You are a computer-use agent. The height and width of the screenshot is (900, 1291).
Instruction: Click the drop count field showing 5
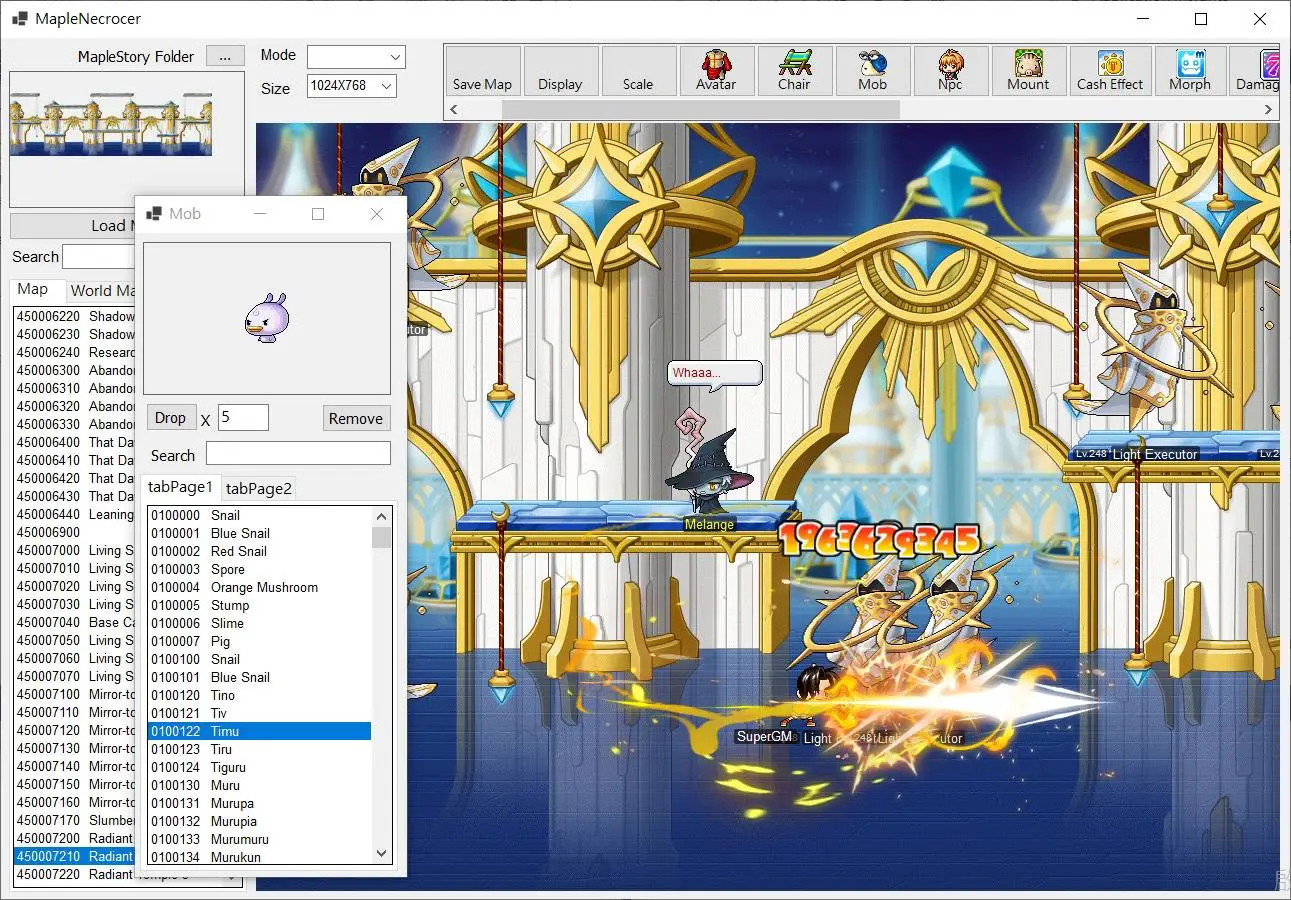[x=243, y=417]
